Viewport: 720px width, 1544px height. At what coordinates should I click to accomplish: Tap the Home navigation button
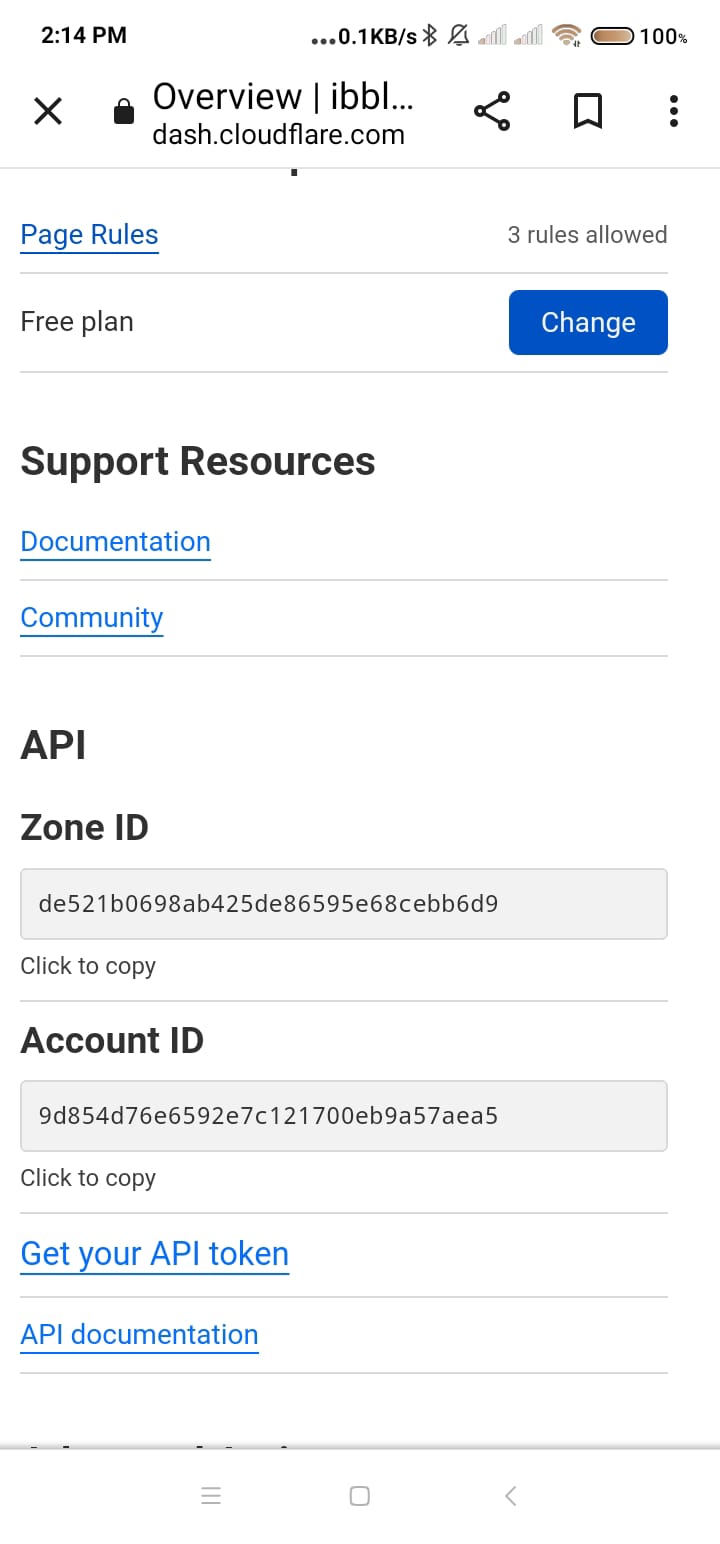click(359, 1495)
